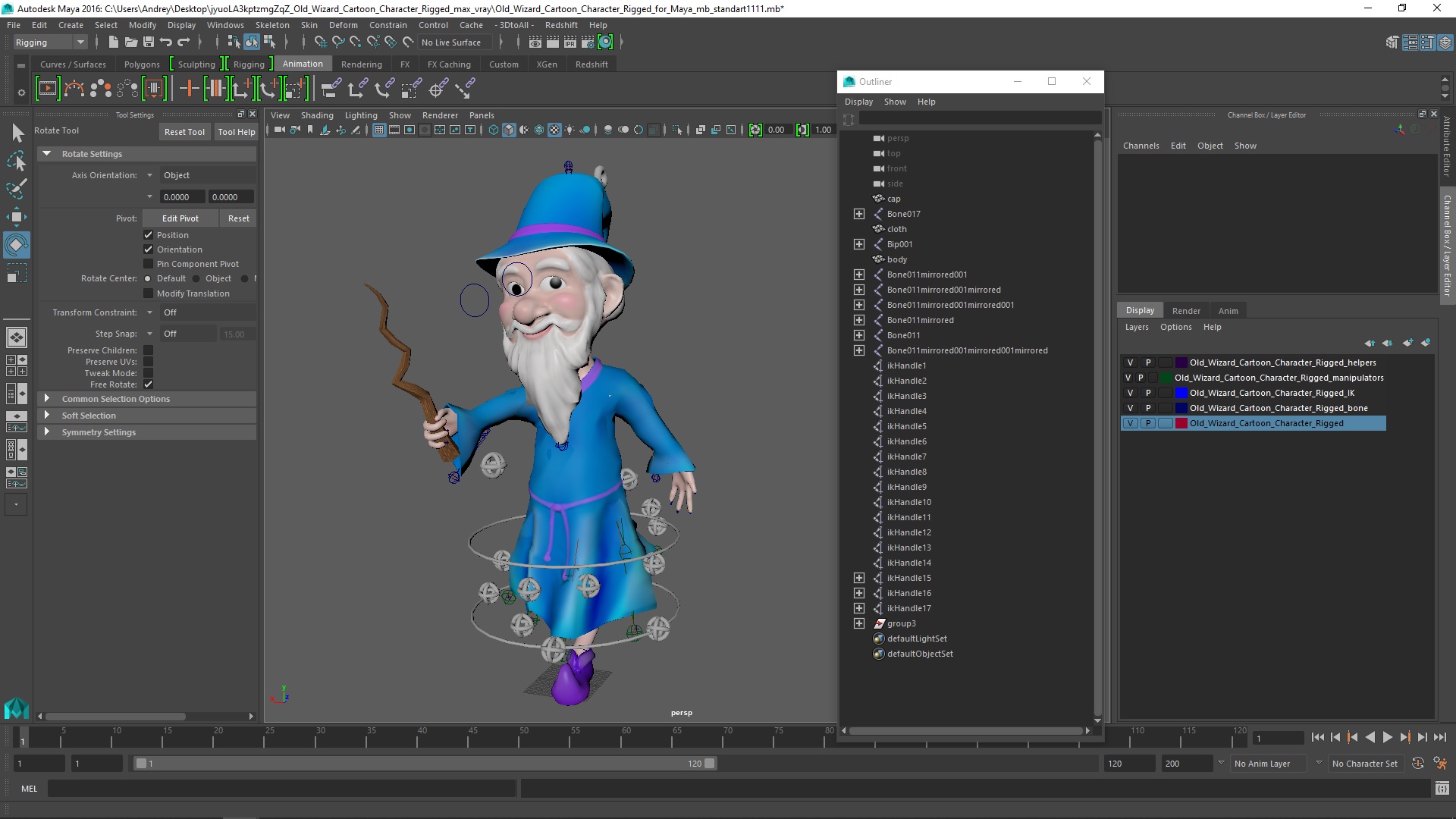The height and width of the screenshot is (819, 1456).
Task: Click the Tool Help button
Action: 237,132
